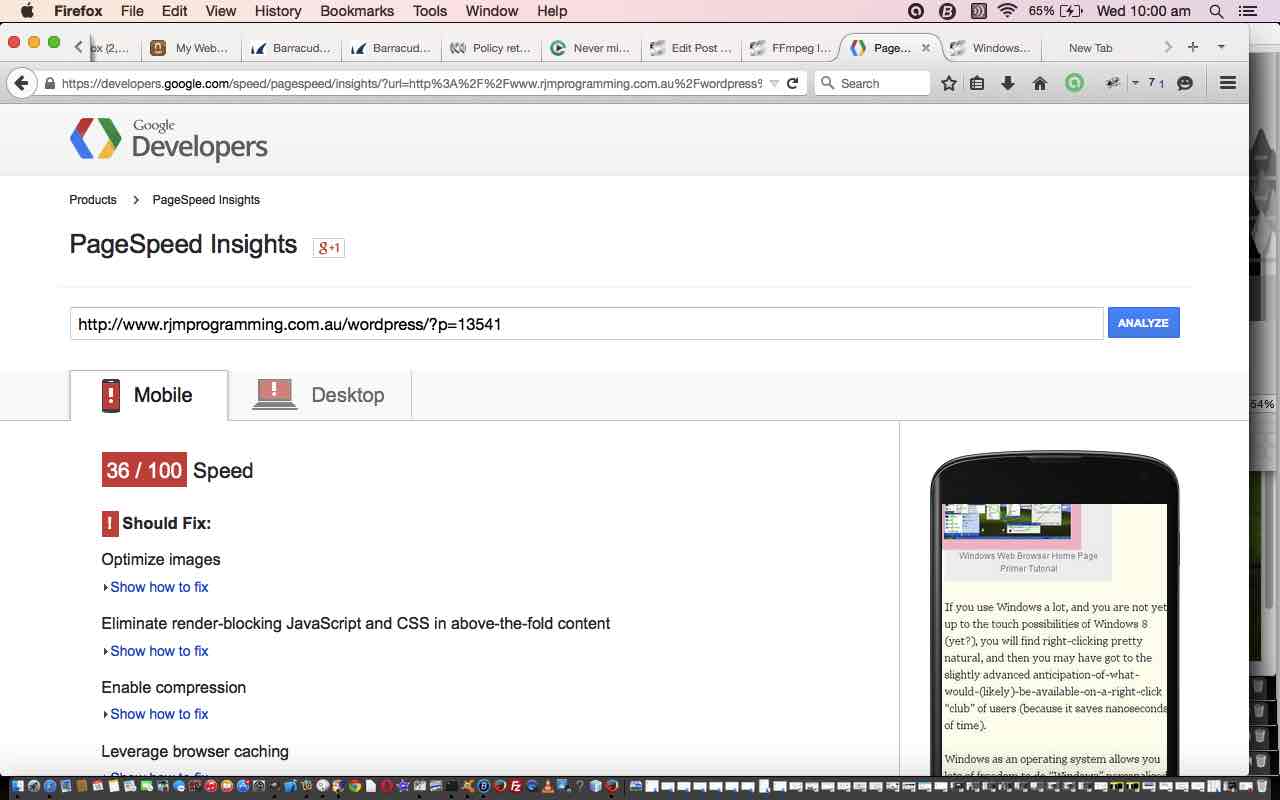Screen dimensions: 1280x800
Task: Switch to the Edit Post browser tab
Action: (x=690, y=48)
